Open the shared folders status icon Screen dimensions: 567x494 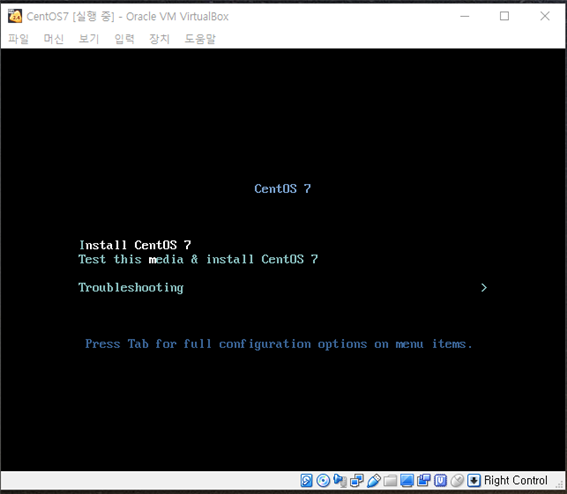[390, 481]
